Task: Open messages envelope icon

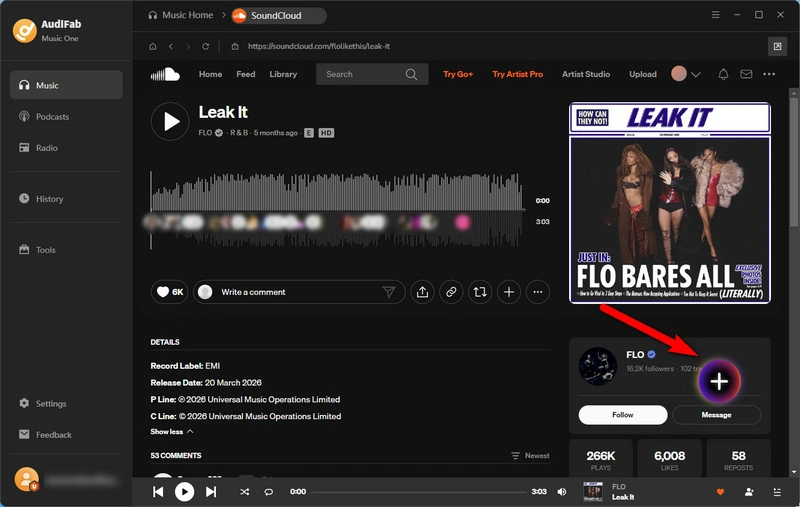Action: coord(746,74)
